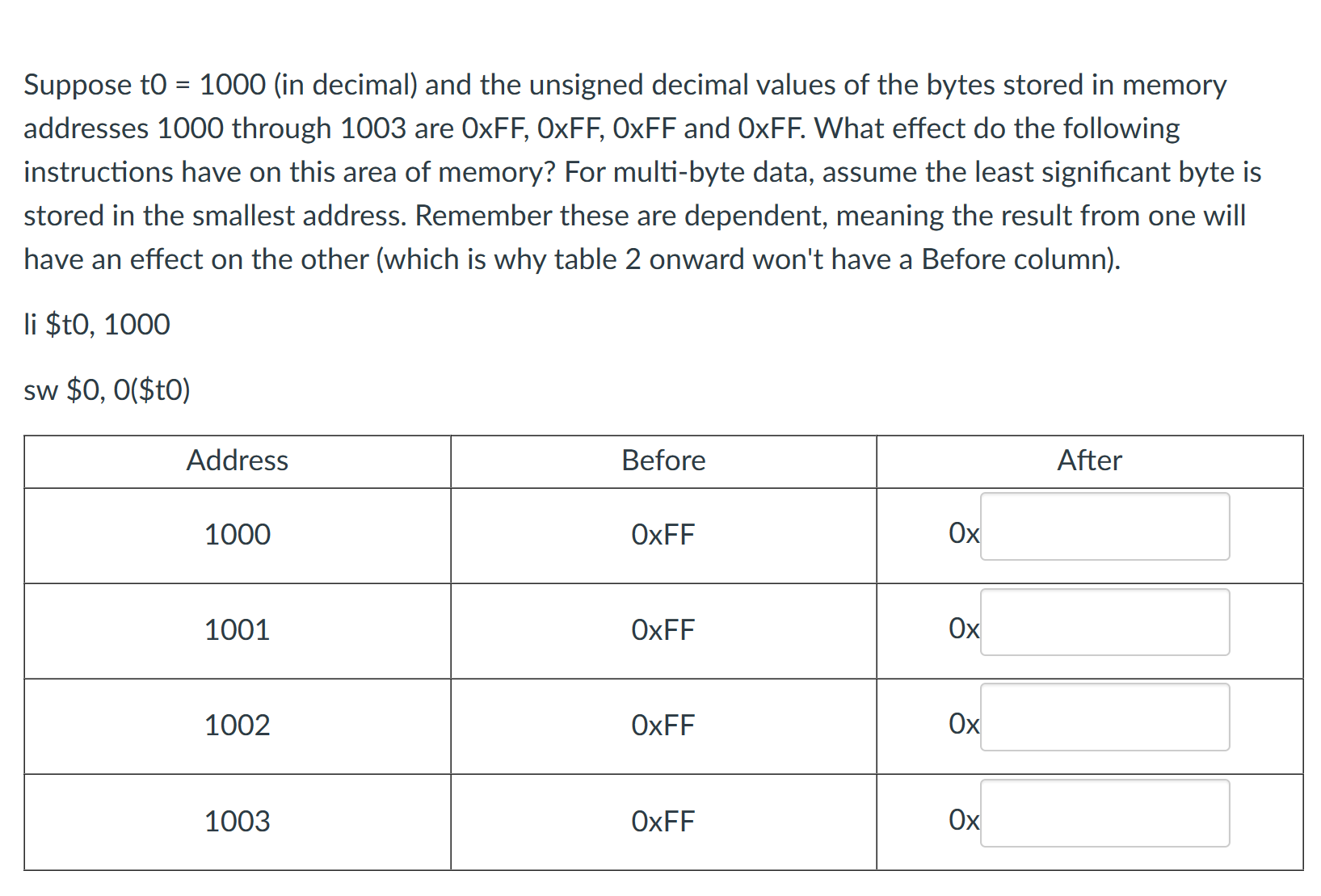Click the address cell labeled 1003
This screenshot has width=1321, height=896.
point(237,821)
